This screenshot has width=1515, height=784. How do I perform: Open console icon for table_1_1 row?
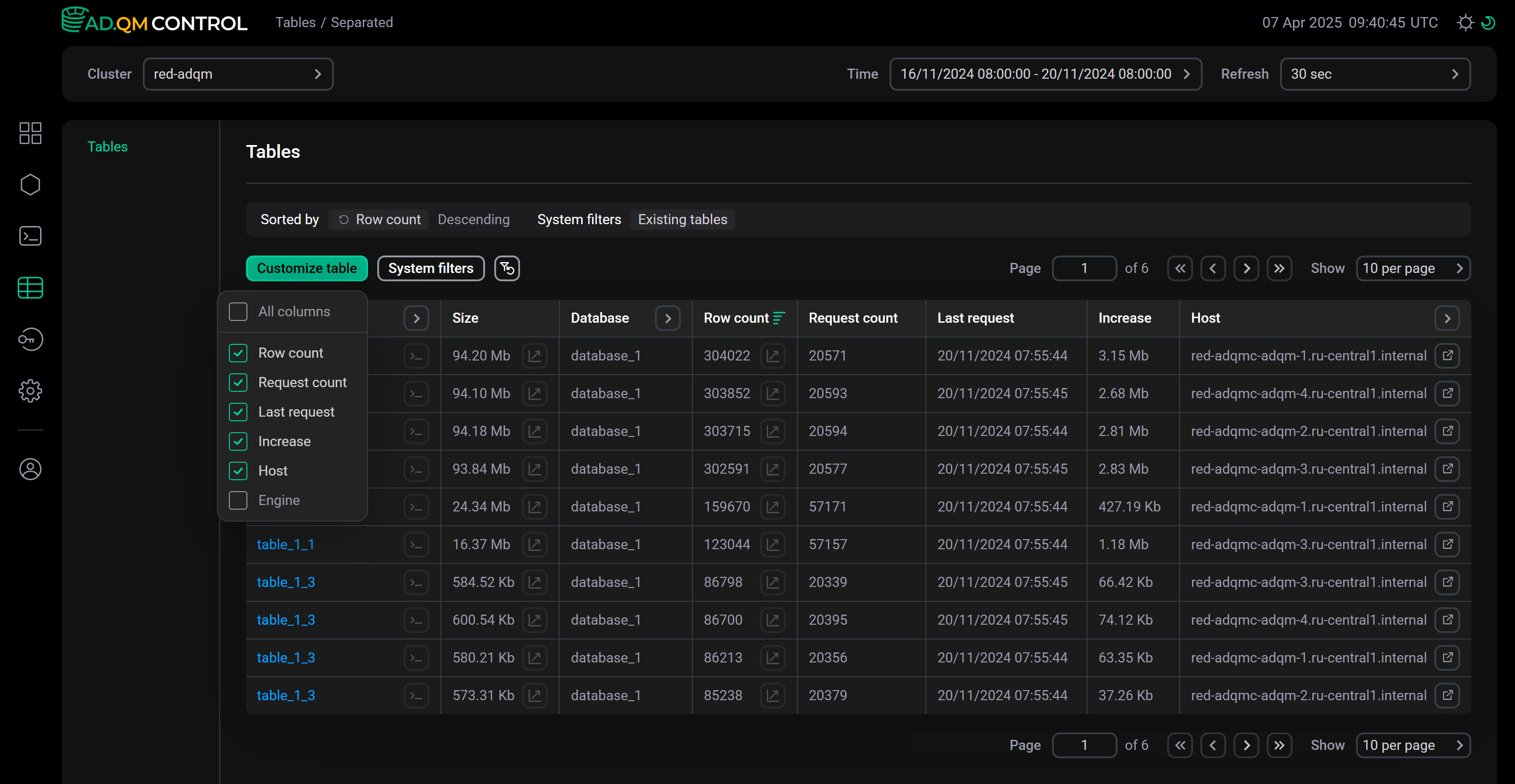[x=416, y=545]
